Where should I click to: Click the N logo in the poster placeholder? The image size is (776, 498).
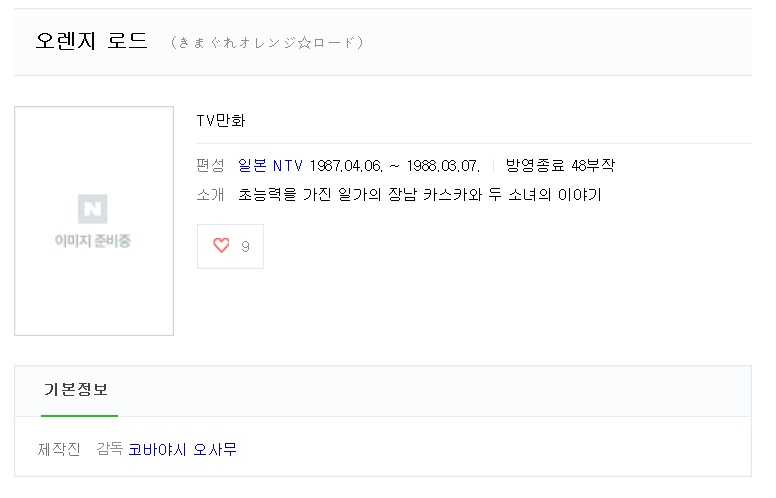(x=93, y=209)
